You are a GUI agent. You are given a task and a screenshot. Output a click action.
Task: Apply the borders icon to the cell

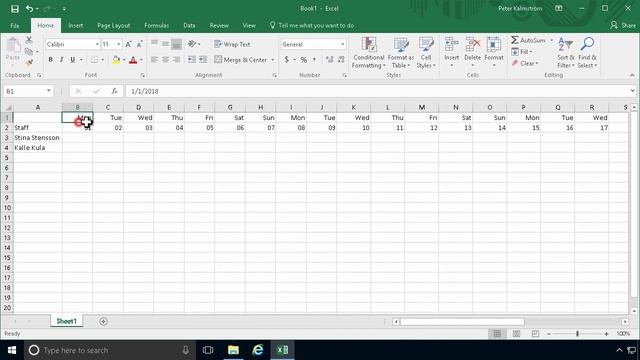94,60
